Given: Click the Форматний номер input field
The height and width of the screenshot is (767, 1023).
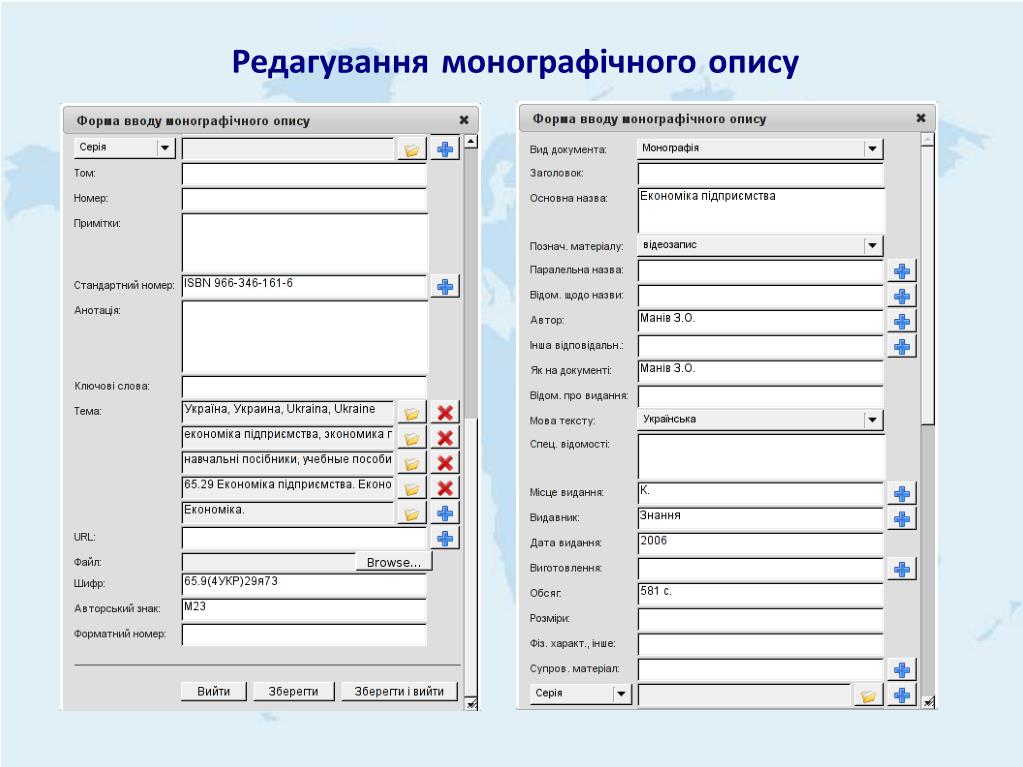Looking at the screenshot, I should [304, 635].
